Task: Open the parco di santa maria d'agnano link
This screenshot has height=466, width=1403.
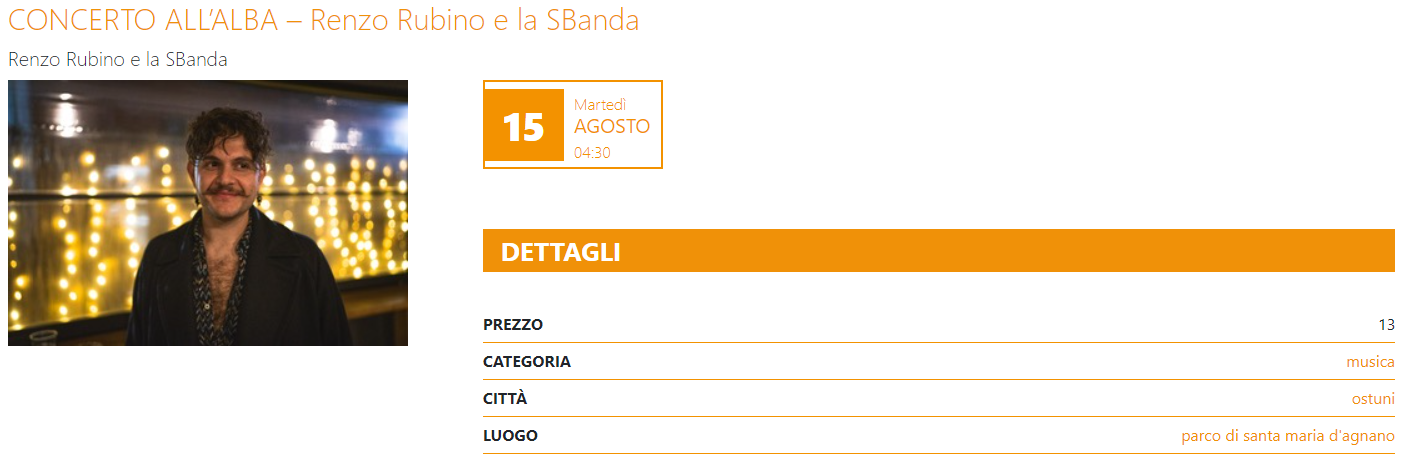Action: (x=1288, y=436)
